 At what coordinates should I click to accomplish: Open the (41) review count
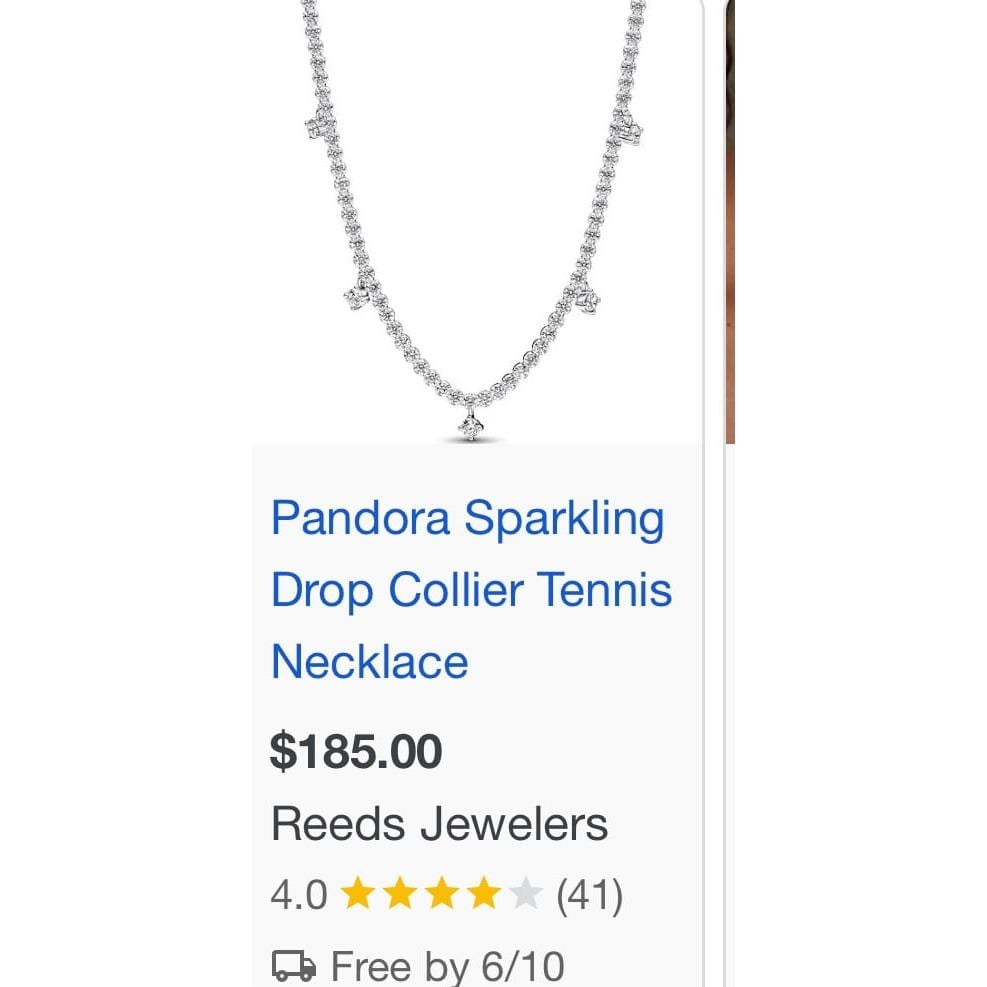click(590, 894)
